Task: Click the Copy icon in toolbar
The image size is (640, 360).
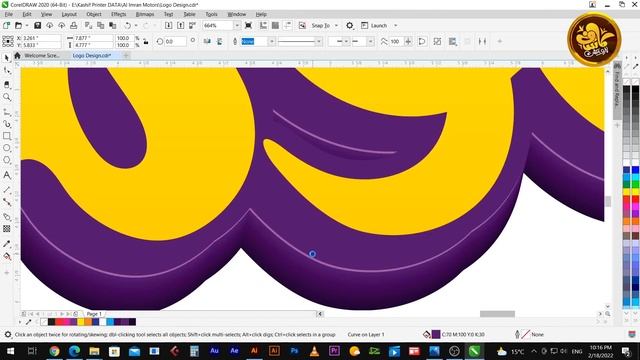Action: tap(100, 25)
